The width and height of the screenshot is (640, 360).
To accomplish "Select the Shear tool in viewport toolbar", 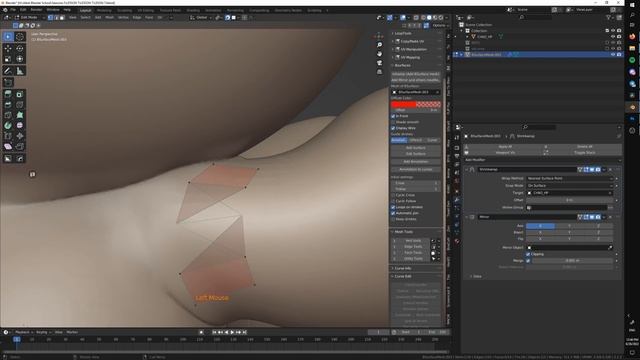I will pyautogui.click(x=8, y=147).
